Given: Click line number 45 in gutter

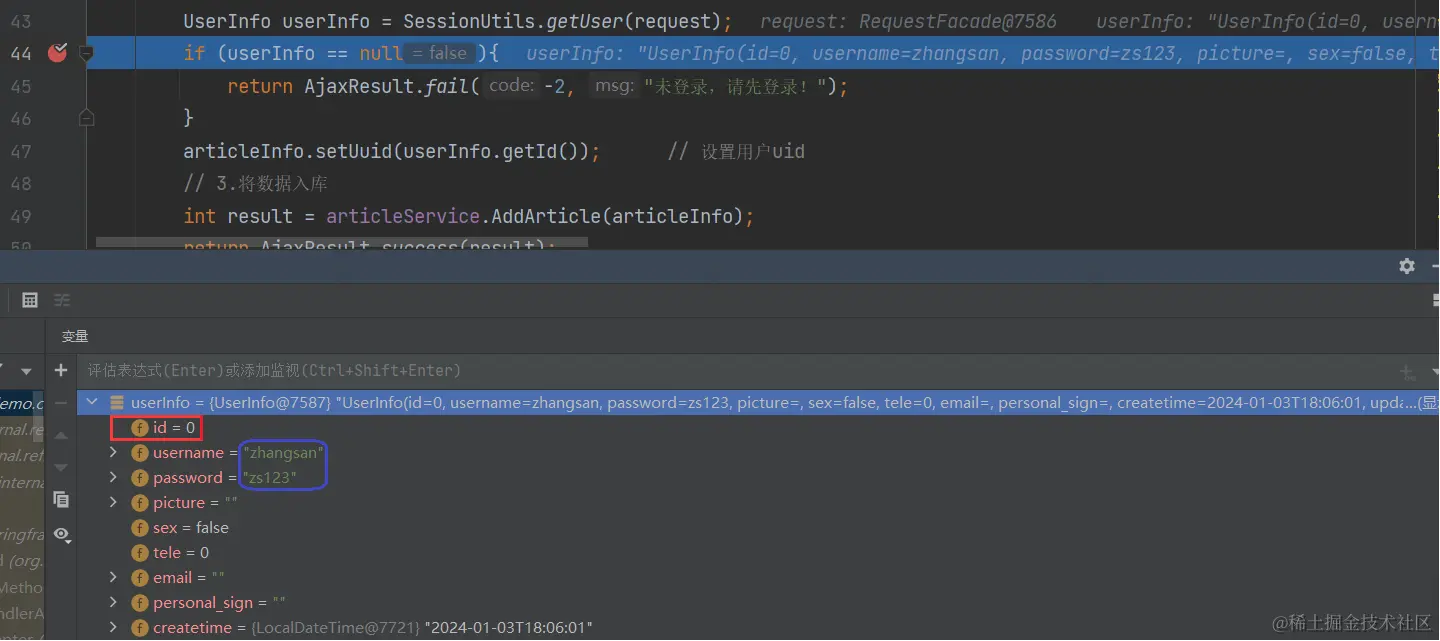Looking at the screenshot, I should pyautogui.click(x=21, y=86).
